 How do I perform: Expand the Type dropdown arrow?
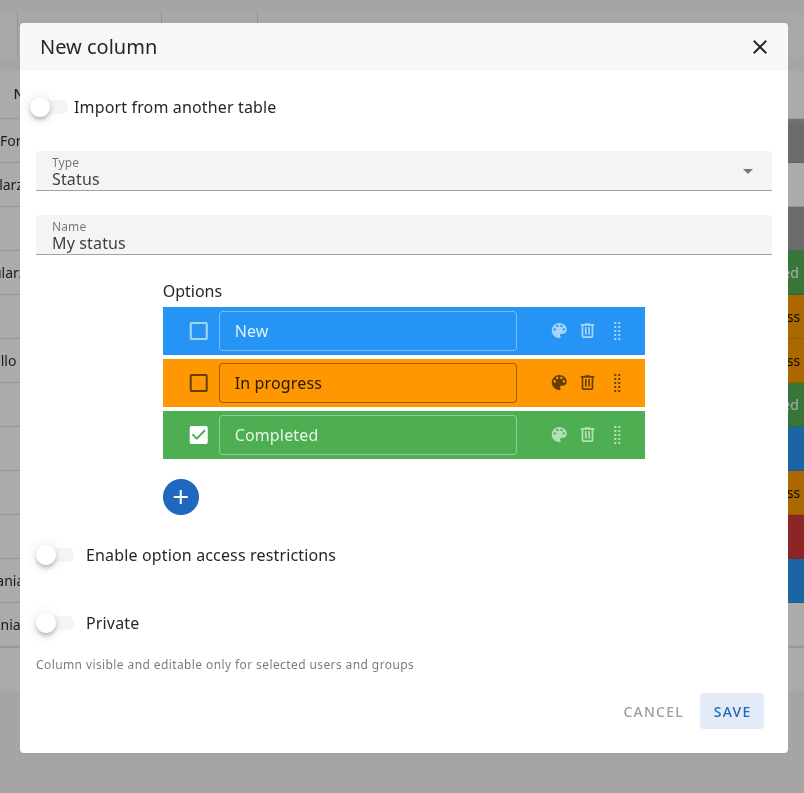(x=747, y=171)
